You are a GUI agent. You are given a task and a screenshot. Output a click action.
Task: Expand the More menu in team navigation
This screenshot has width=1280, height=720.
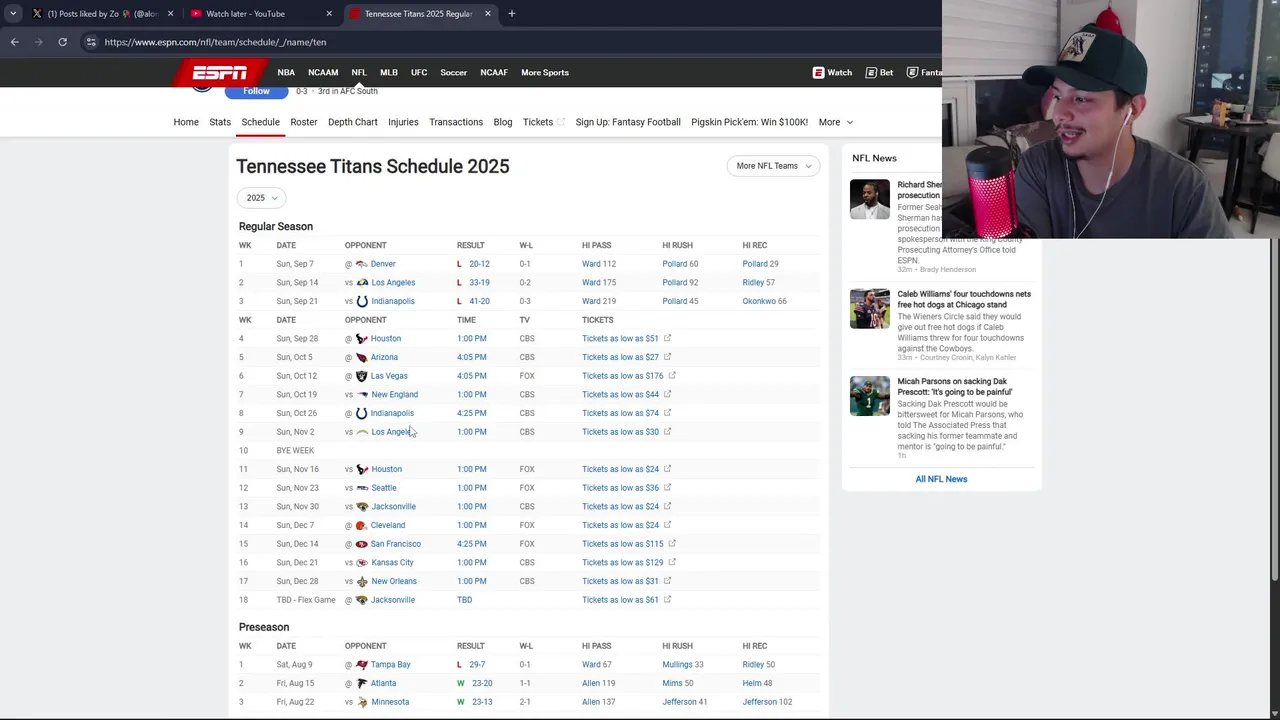pyautogui.click(x=835, y=122)
